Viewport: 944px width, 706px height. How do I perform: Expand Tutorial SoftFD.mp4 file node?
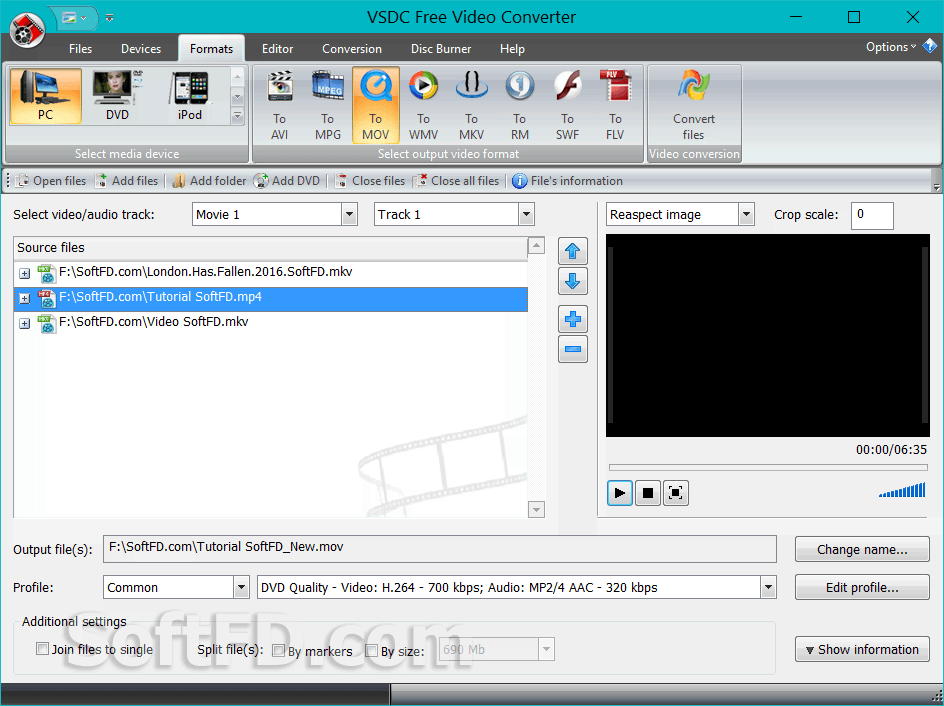[24, 299]
